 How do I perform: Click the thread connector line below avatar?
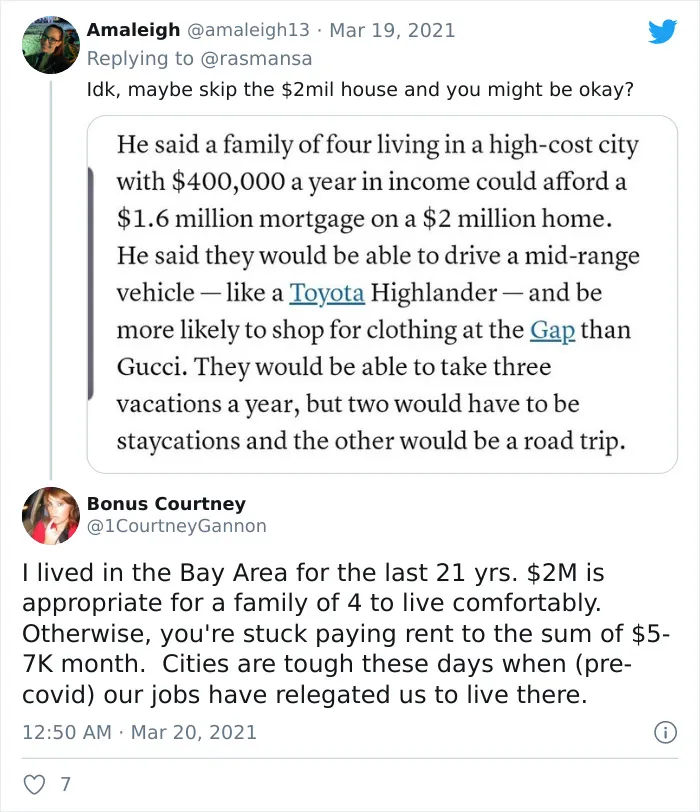(x=51, y=280)
